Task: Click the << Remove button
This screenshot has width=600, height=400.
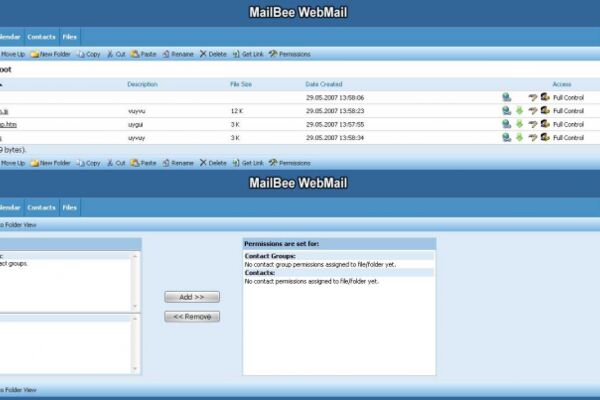Action: click(192, 317)
